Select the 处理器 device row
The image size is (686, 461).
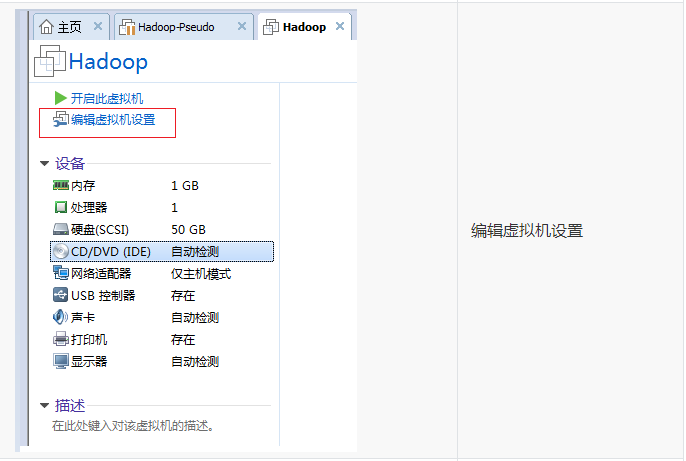pyautogui.click(x=161, y=207)
